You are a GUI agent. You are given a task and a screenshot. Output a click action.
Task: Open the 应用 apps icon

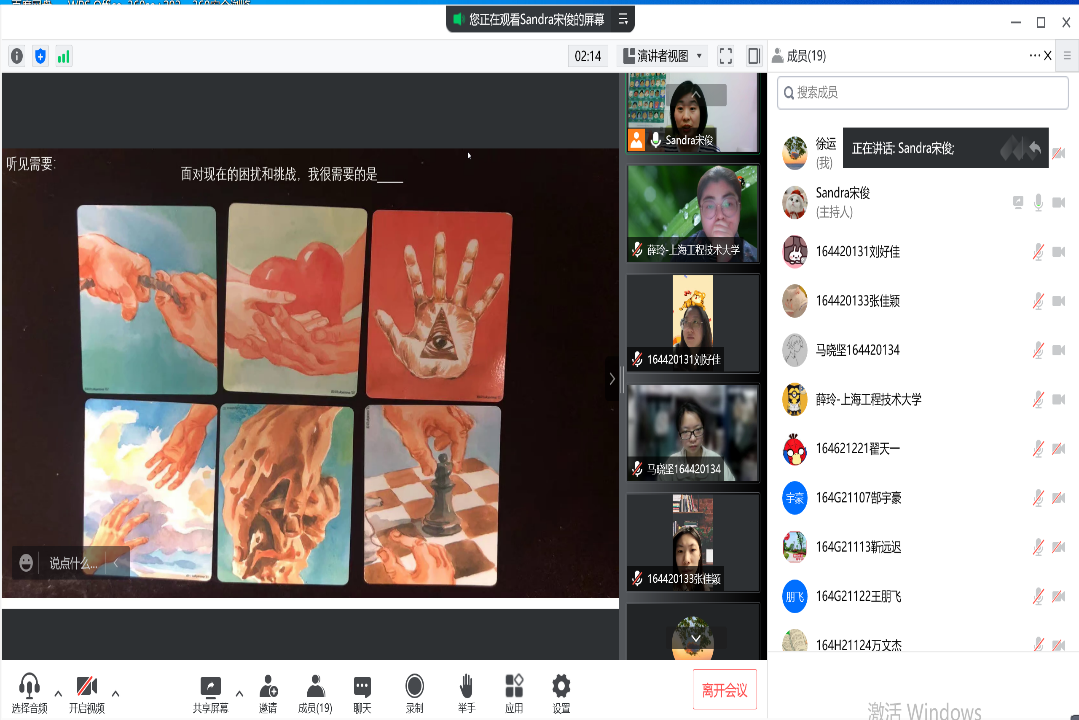(514, 686)
